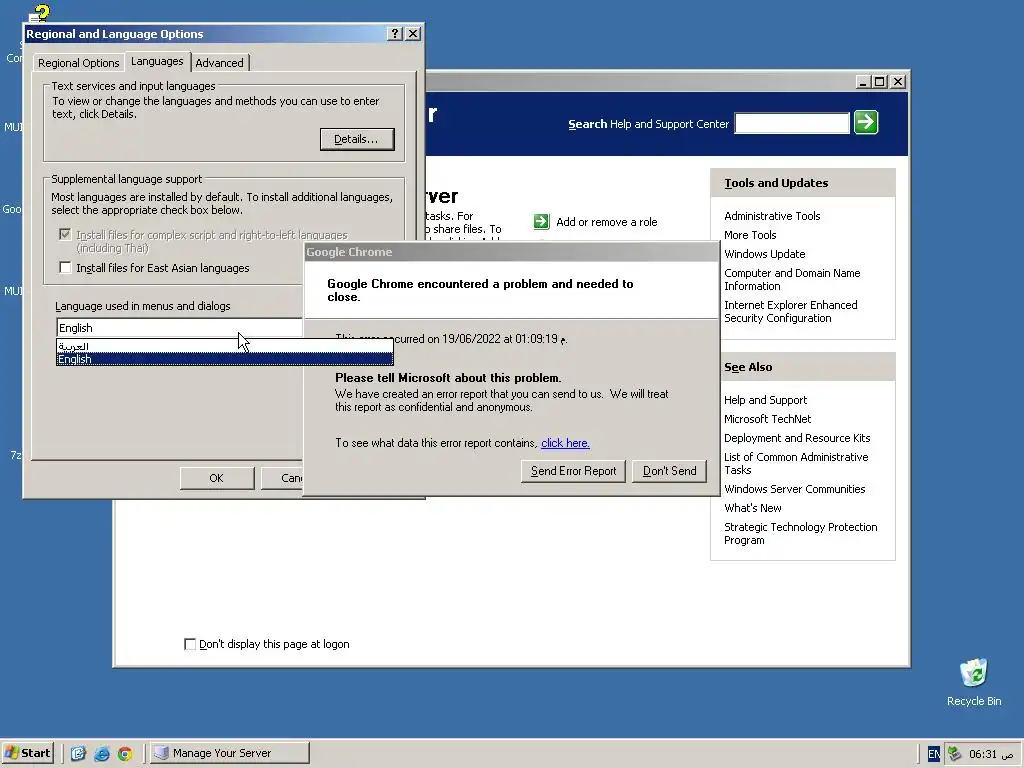Click the EN language indicator in tray
Screen dimensions: 1024x768
[934, 754]
